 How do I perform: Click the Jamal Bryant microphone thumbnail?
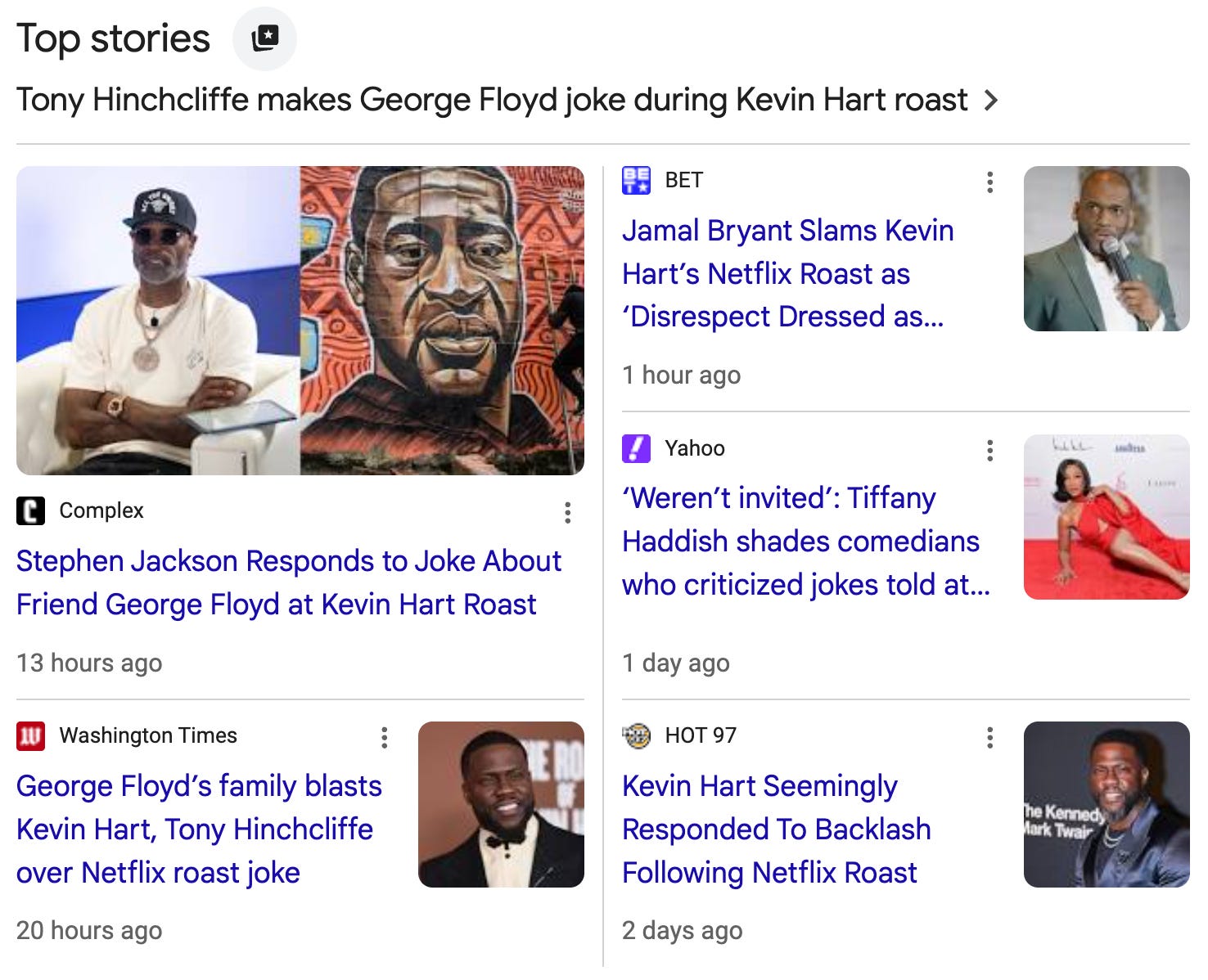click(1107, 249)
